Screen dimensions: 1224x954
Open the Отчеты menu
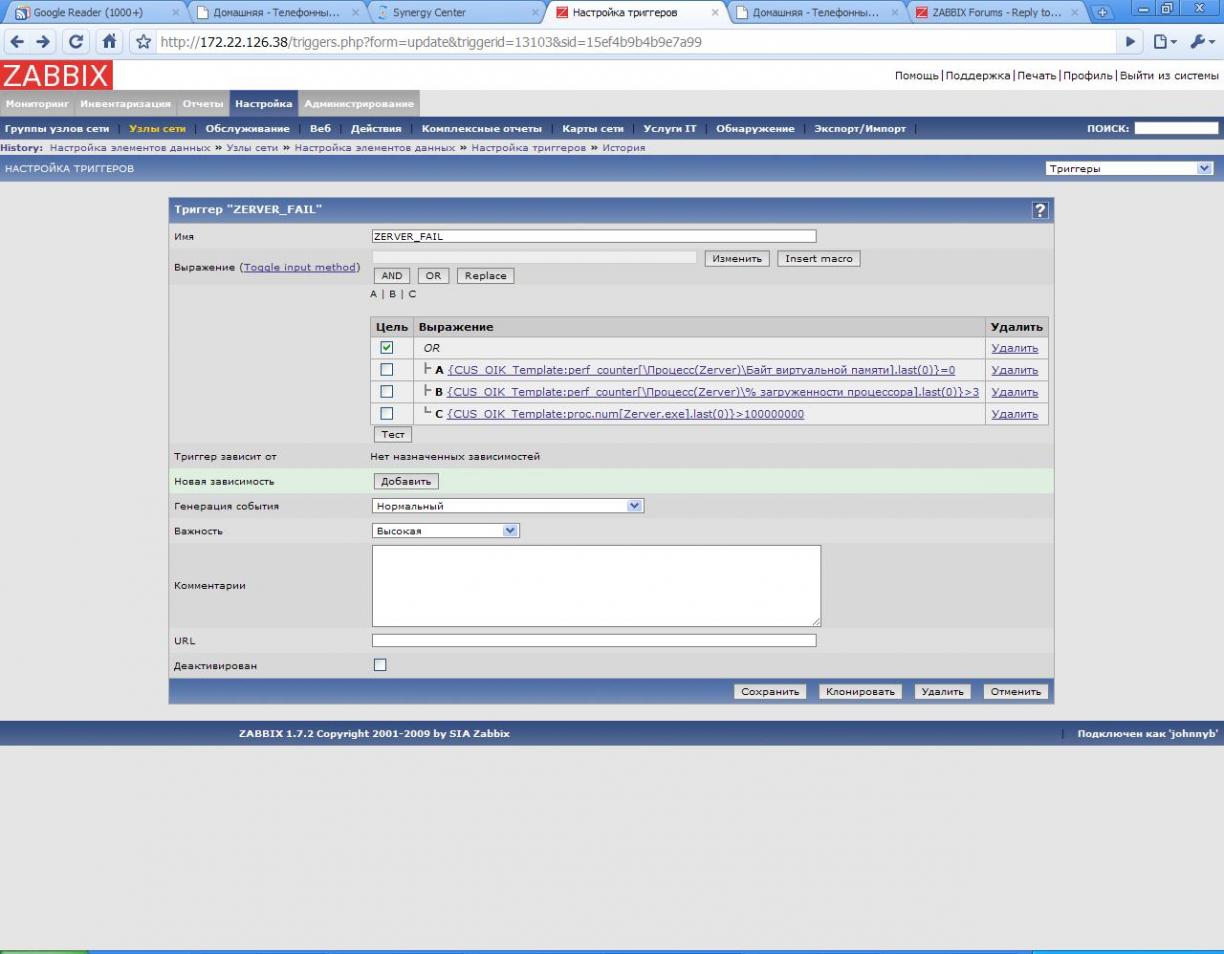203,104
